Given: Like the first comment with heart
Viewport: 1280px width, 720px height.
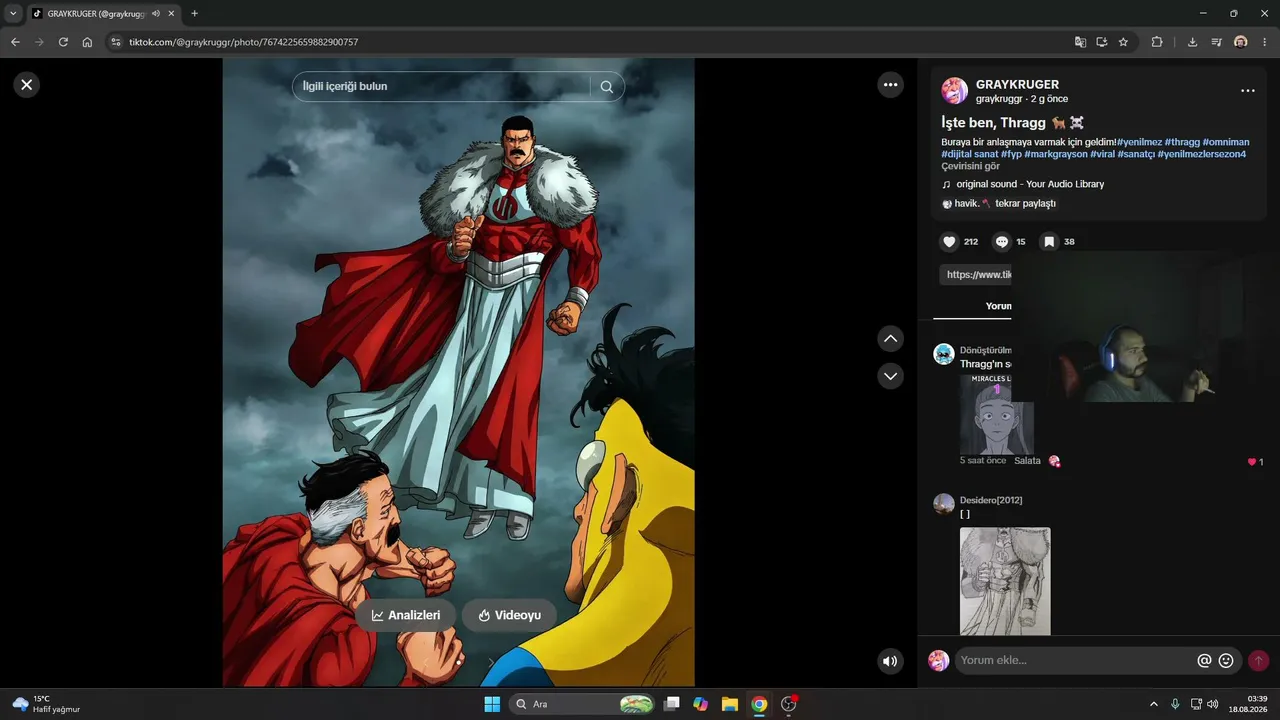Looking at the screenshot, I should point(1252,462).
